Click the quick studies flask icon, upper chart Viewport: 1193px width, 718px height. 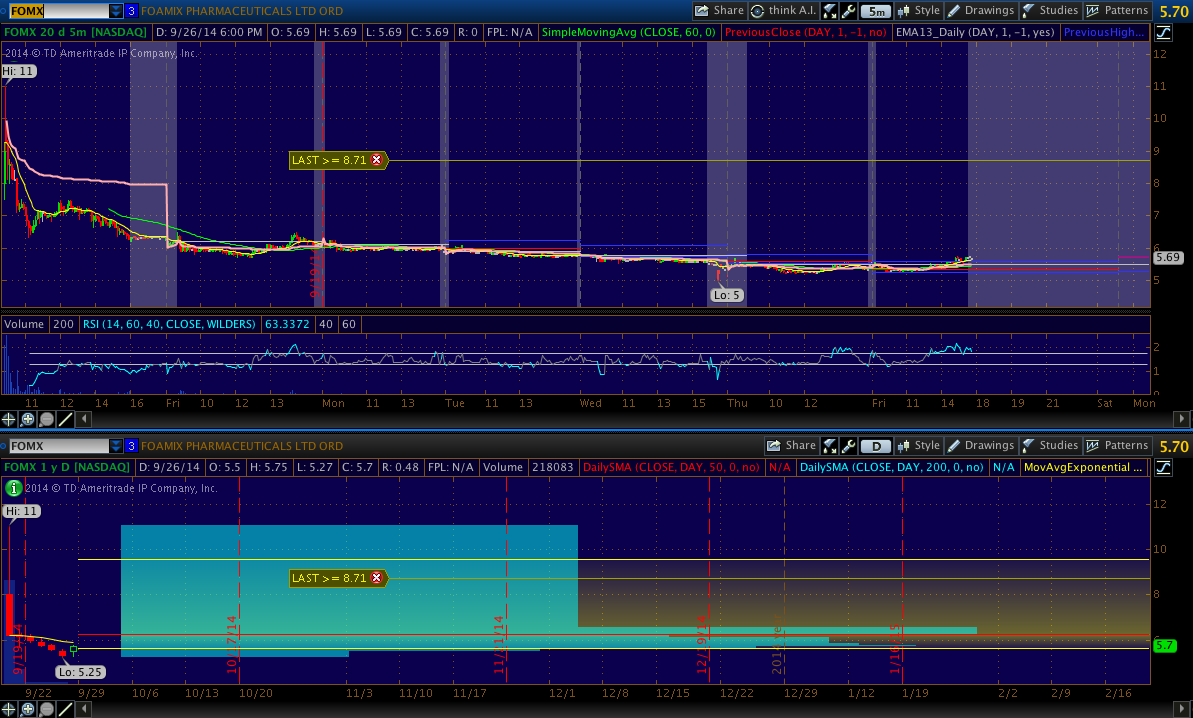point(830,11)
